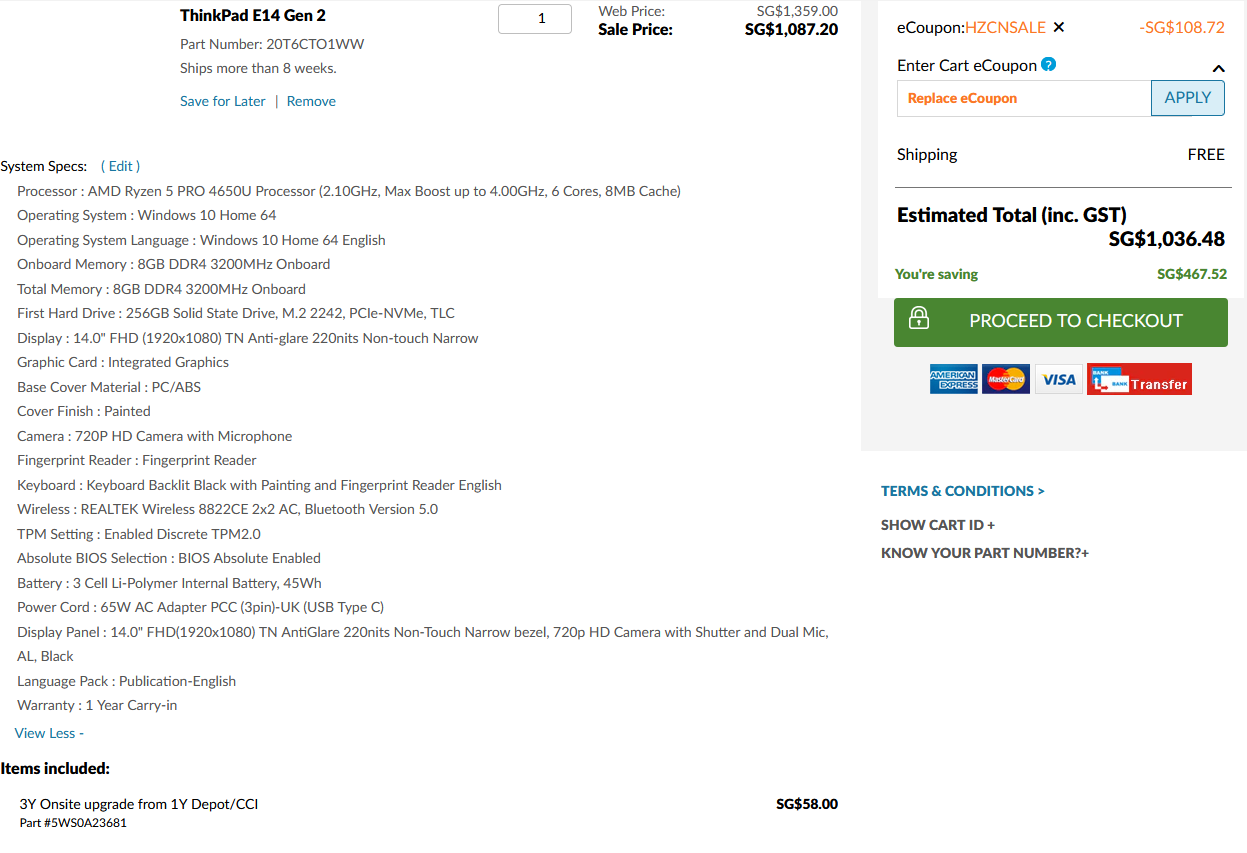Focus the Replace eCoupon input field
1247x853 pixels.
coord(1024,98)
